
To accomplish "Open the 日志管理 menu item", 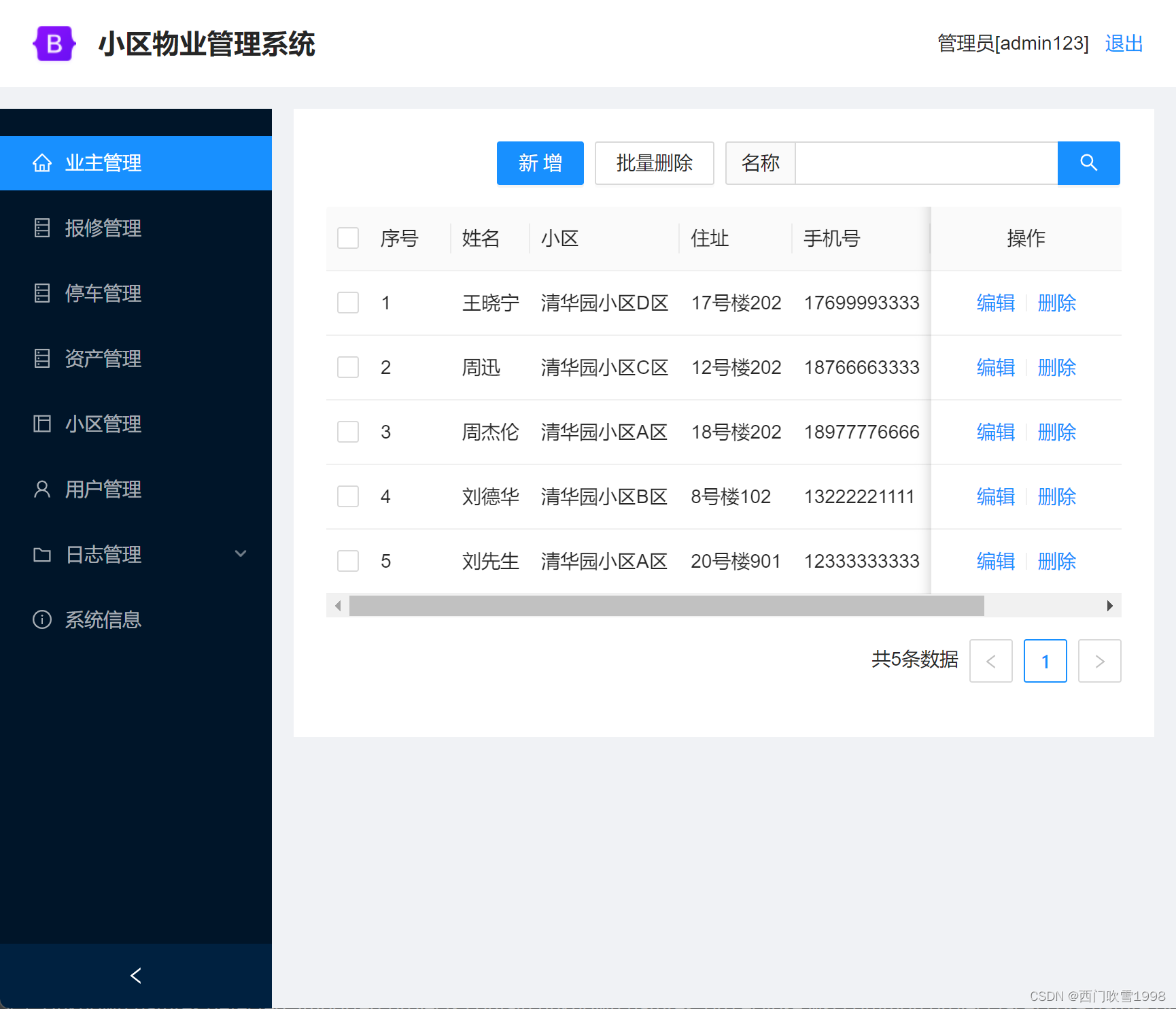I will coord(136,554).
